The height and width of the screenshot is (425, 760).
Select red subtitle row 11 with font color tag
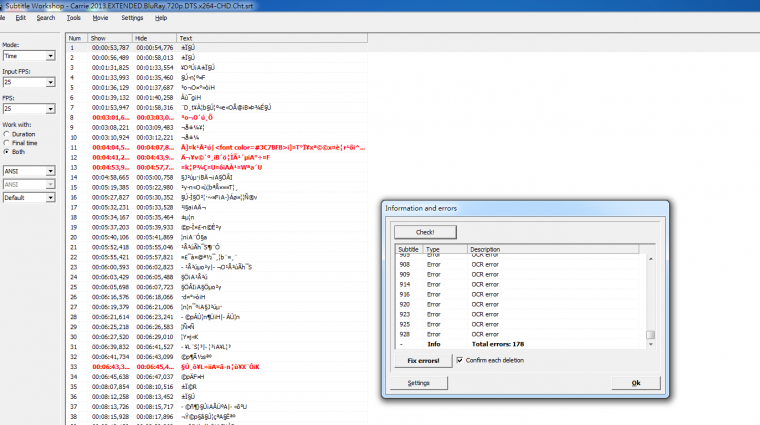pos(217,147)
